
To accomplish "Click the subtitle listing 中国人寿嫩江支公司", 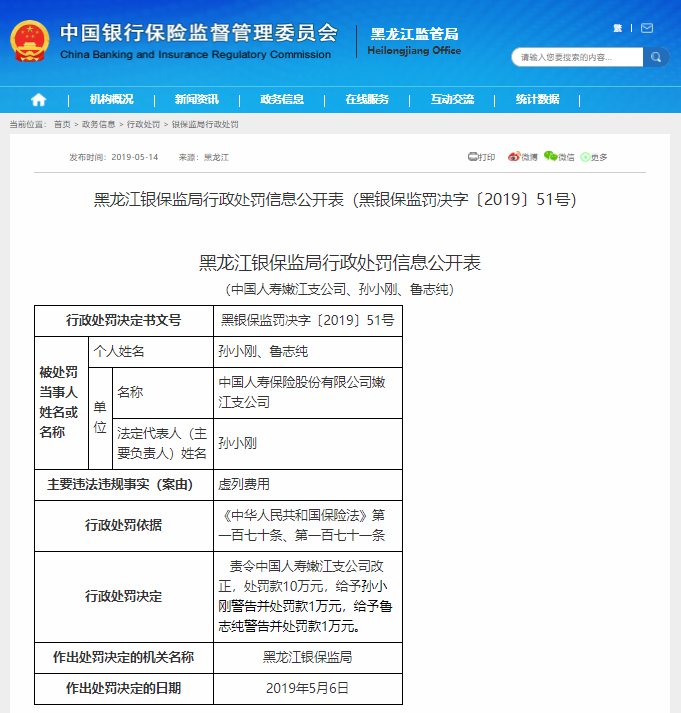I will [340, 289].
